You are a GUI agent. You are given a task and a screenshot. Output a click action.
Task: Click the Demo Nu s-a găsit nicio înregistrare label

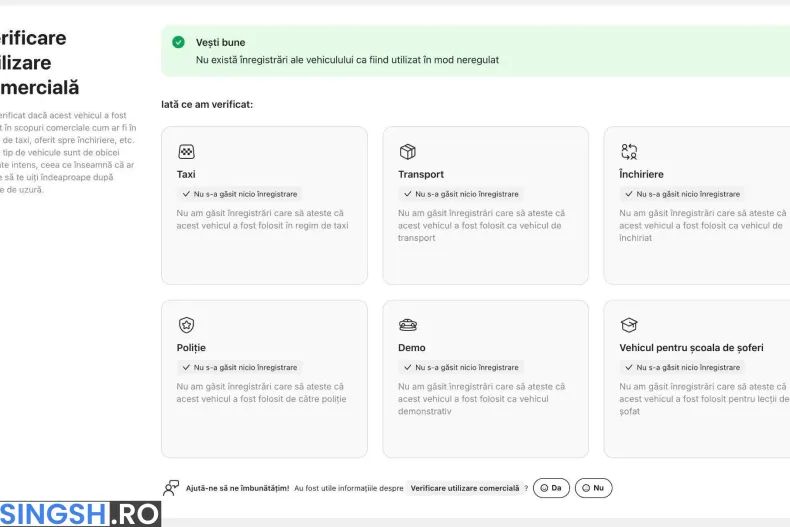click(467, 367)
